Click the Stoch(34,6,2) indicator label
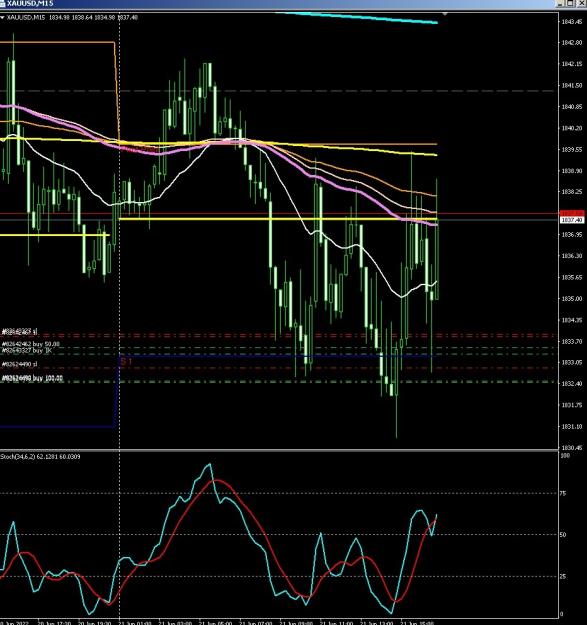This screenshot has width=587, height=625. pos(40,456)
